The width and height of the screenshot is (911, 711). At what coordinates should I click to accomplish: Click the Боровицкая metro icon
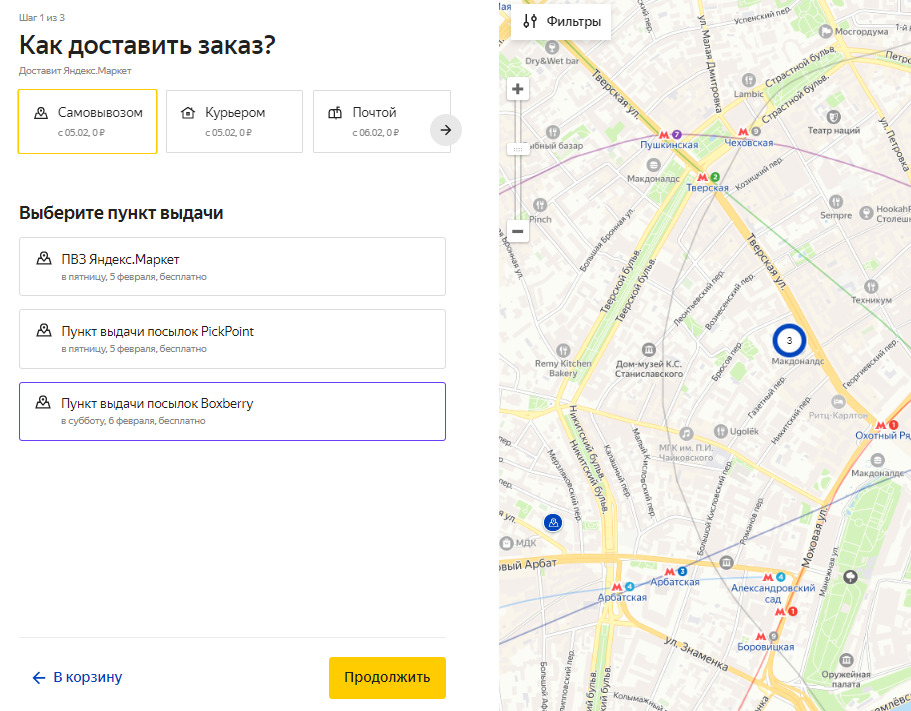761,637
